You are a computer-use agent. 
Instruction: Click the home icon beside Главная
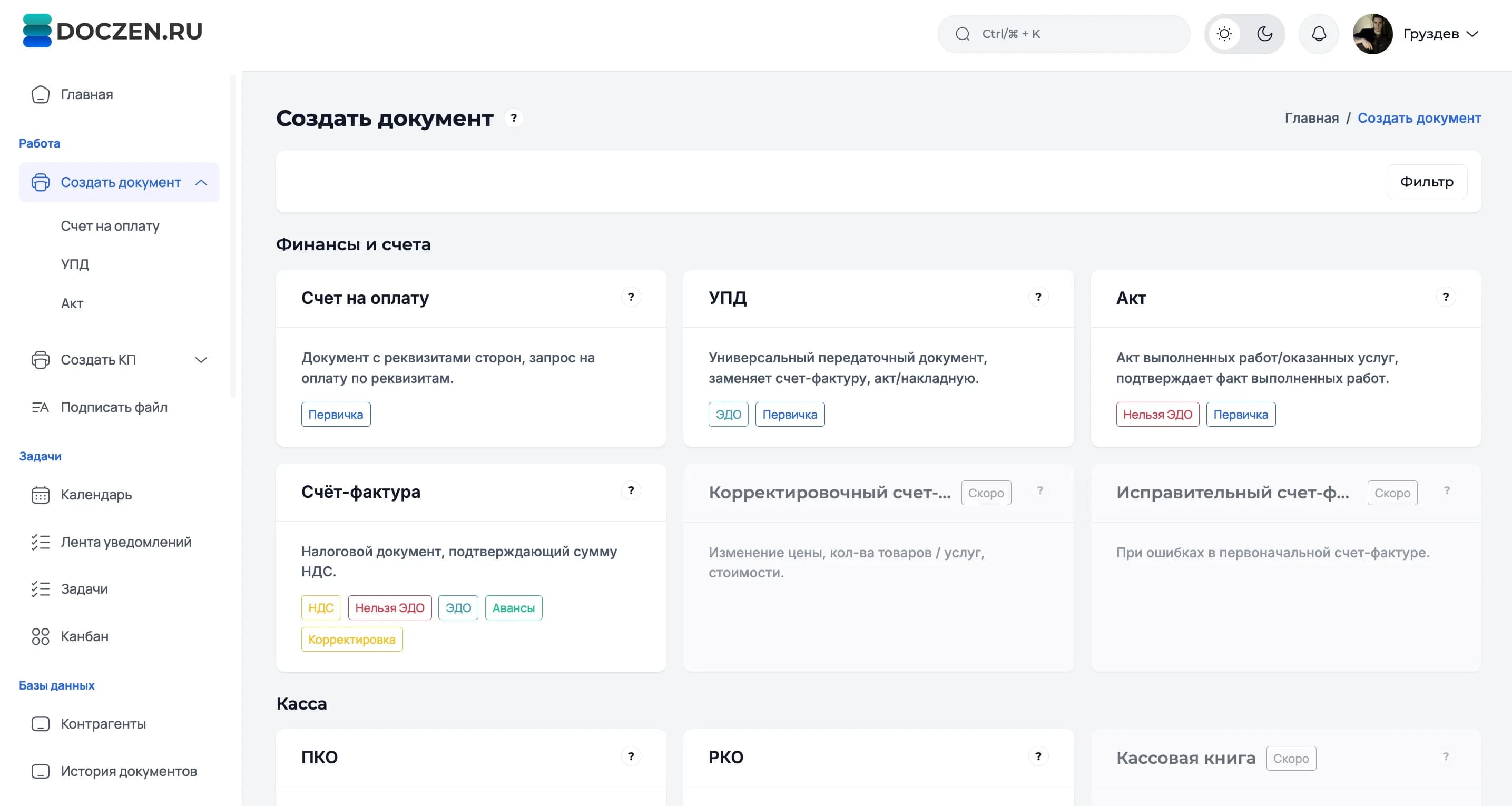tap(41, 94)
